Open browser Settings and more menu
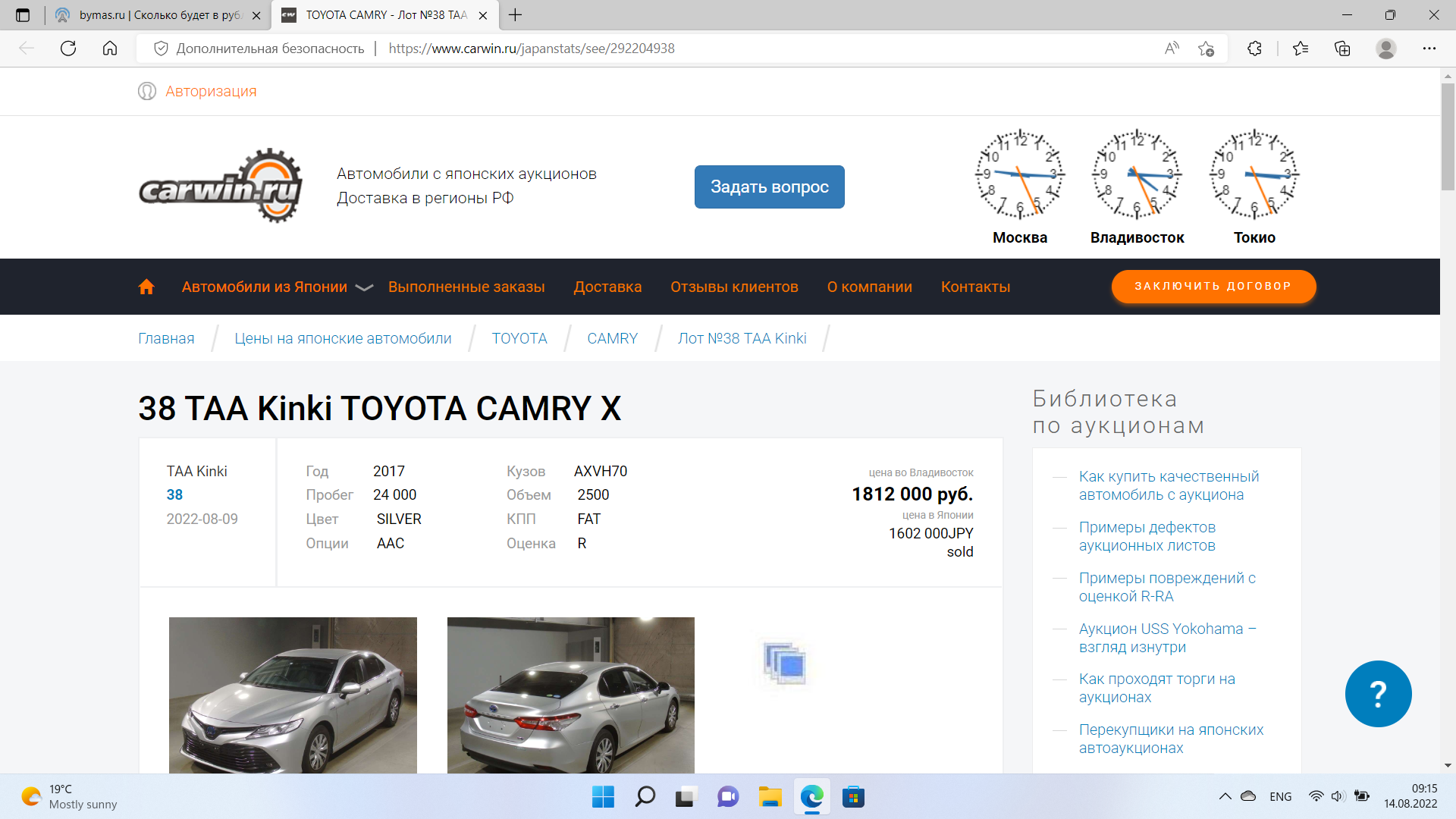Image resolution: width=1456 pixels, height=819 pixels. click(x=1429, y=49)
